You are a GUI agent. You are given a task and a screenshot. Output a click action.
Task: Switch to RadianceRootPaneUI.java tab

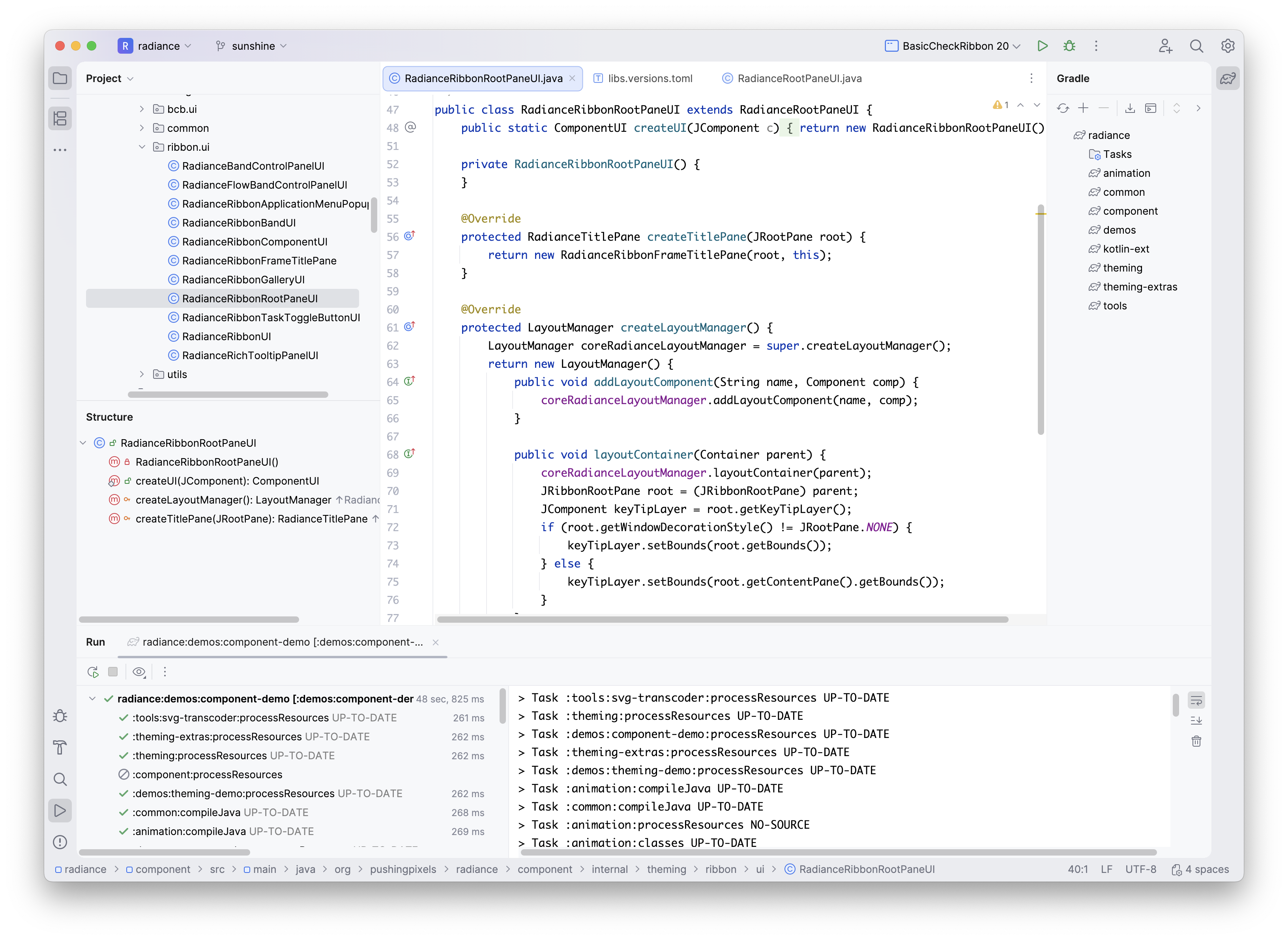[792, 79]
